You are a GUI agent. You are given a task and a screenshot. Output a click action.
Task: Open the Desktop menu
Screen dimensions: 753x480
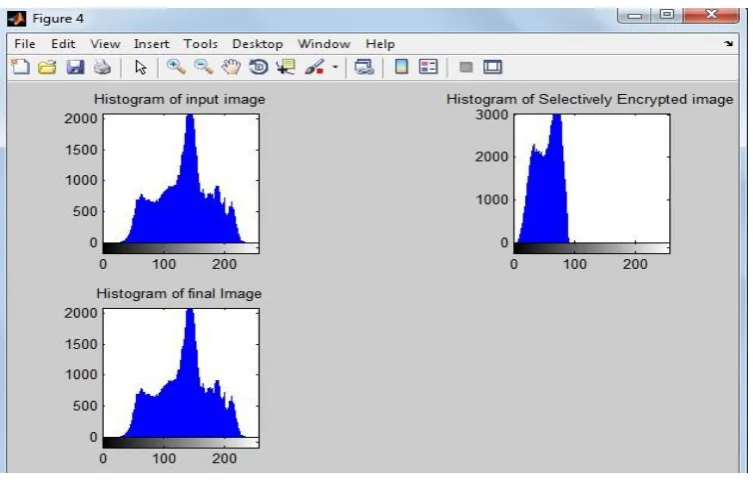coord(257,44)
